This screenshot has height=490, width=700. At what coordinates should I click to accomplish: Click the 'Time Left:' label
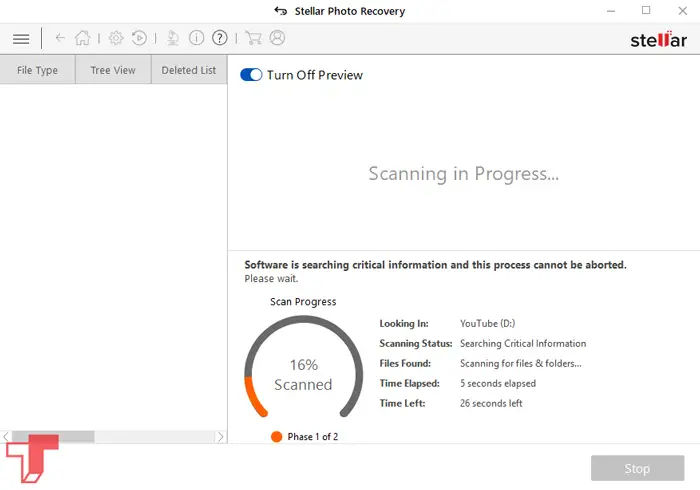point(402,403)
